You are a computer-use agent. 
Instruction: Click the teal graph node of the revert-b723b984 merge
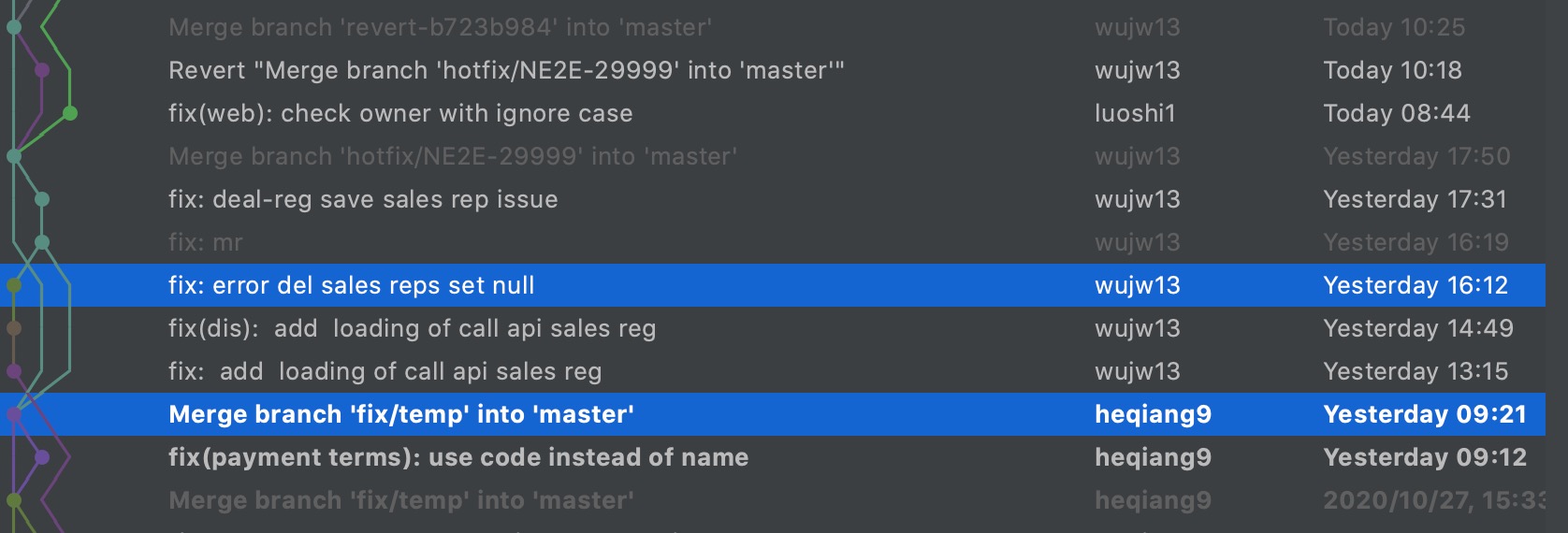click(x=14, y=27)
